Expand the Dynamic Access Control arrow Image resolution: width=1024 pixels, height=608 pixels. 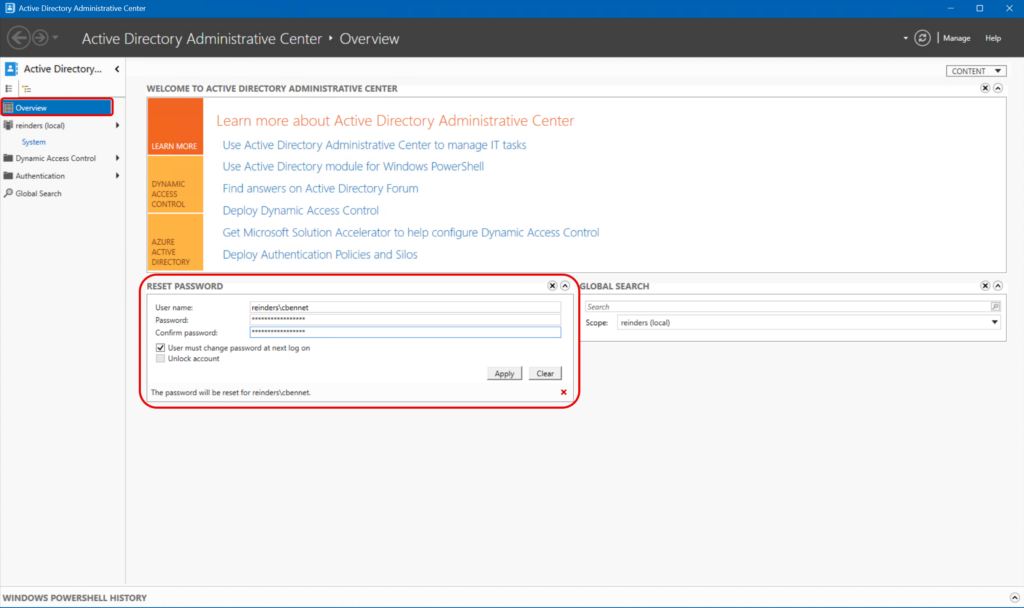118,158
